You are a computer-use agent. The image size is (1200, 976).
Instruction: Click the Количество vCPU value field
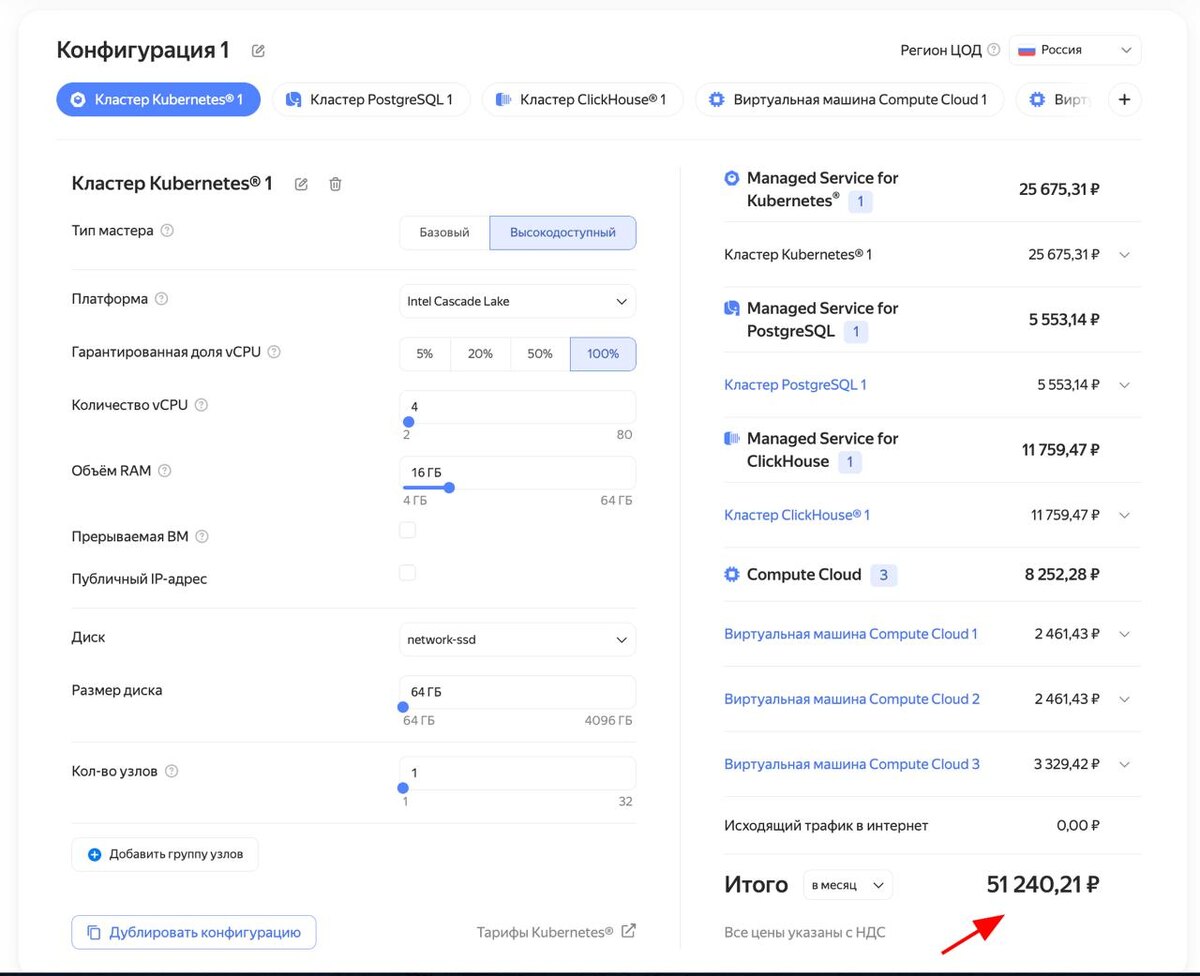pyautogui.click(x=517, y=406)
